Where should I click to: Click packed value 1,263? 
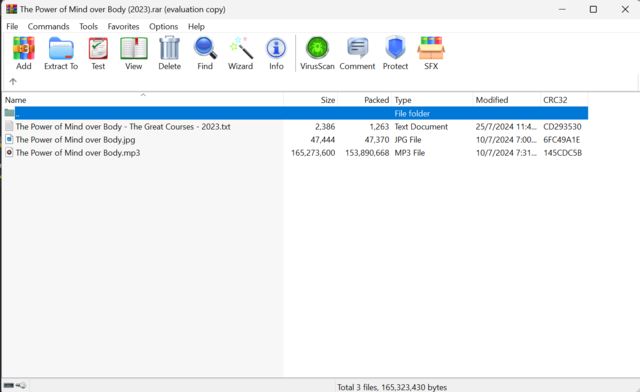[x=379, y=127]
